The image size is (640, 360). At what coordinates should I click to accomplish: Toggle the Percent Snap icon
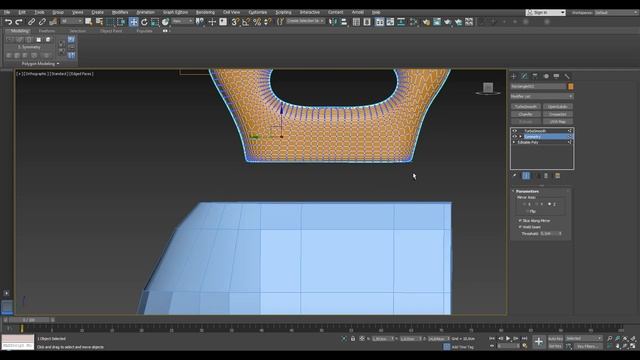point(257,22)
